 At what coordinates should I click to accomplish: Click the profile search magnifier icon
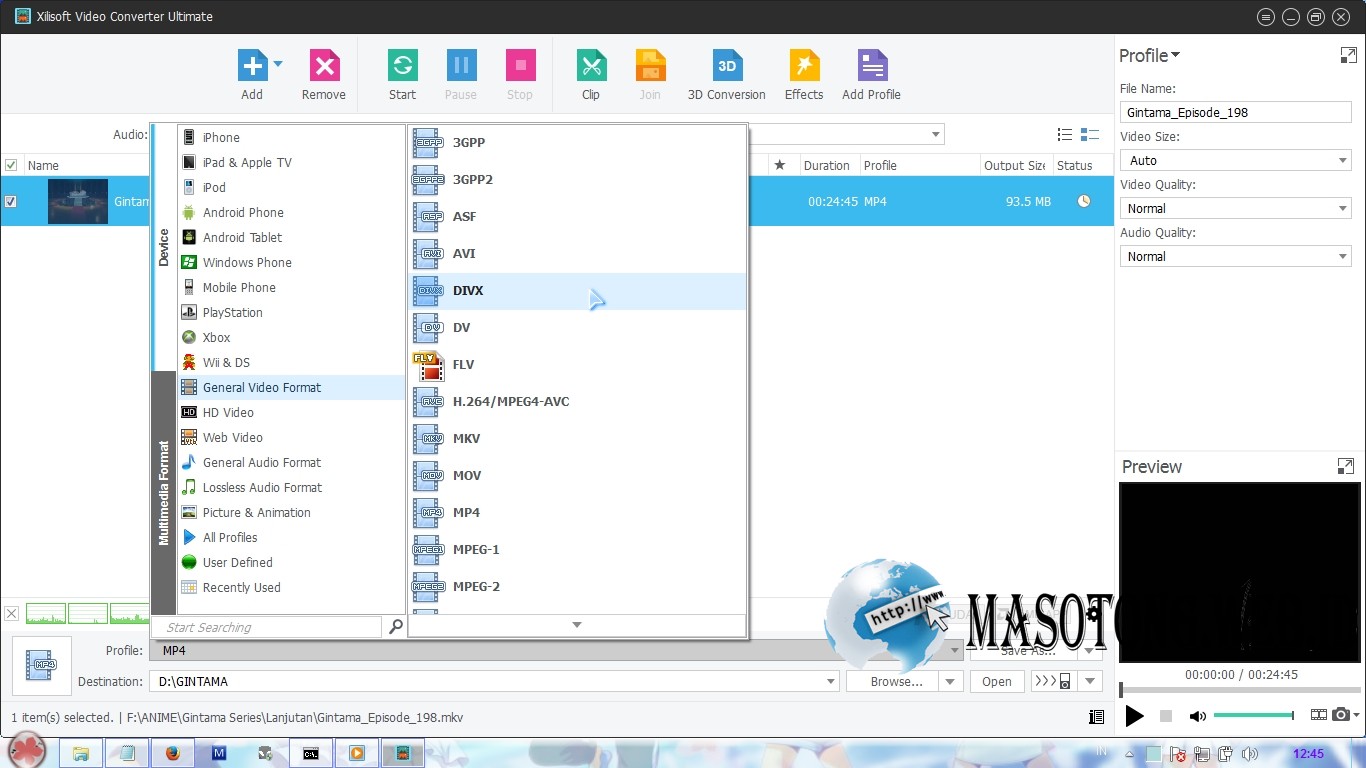(395, 627)
